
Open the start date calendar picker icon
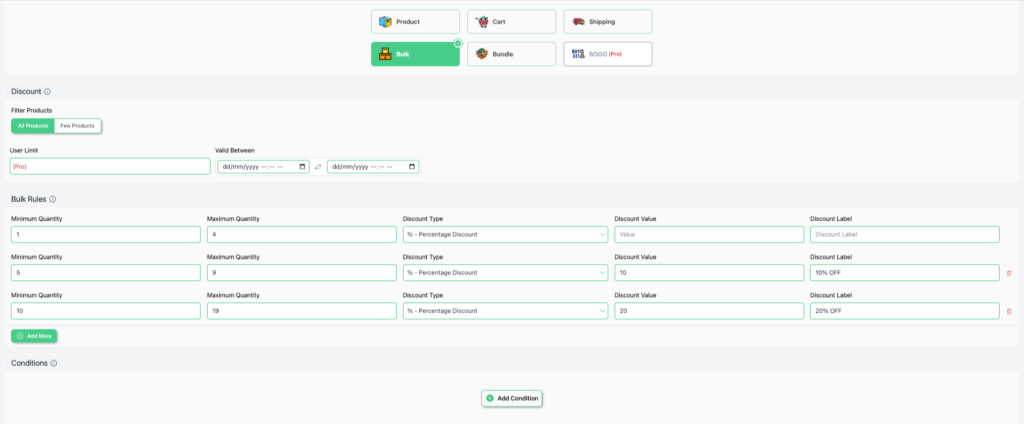coord(302,167)
